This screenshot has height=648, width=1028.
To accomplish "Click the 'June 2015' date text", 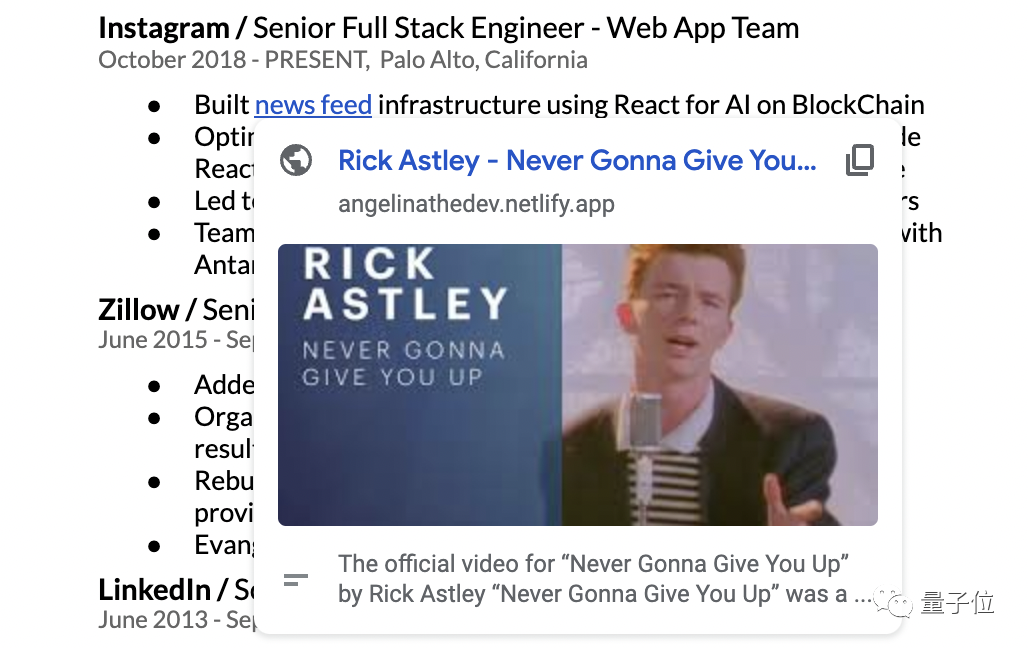I will coord(153,340).
